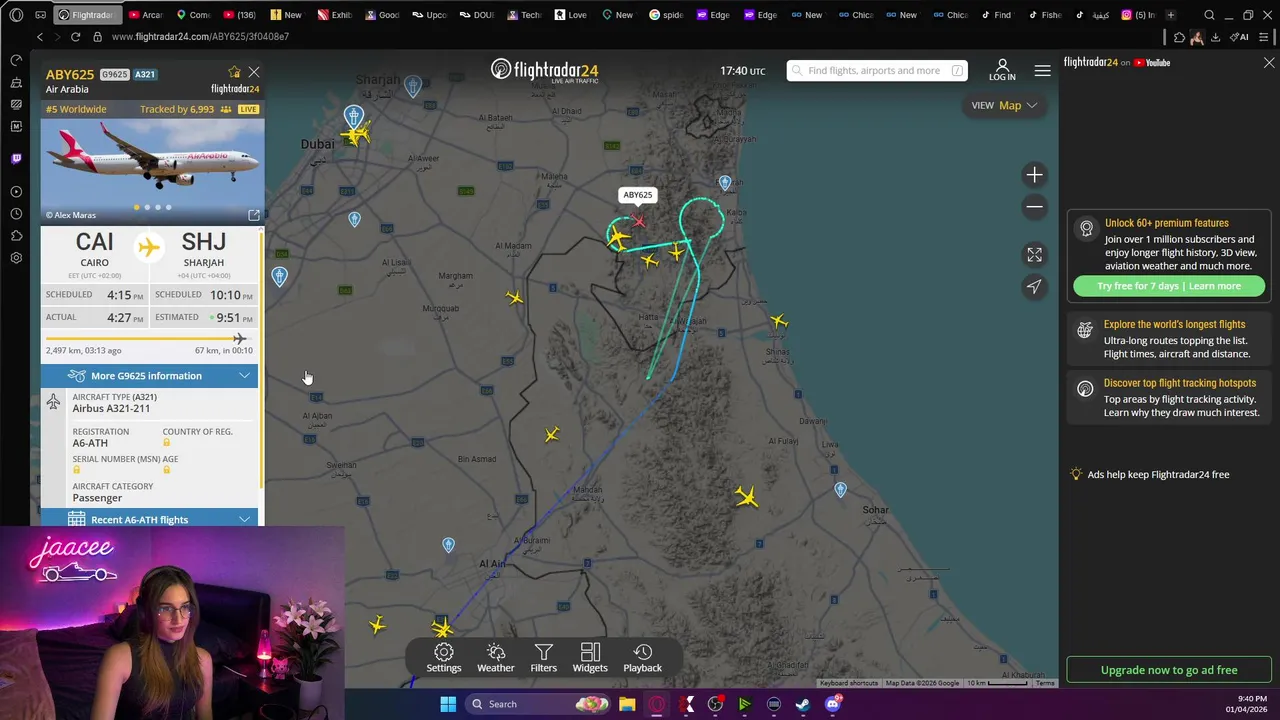Screen dimensions: 1280x720
Task: Click the A321 type badge
Action: click(145, 74)
